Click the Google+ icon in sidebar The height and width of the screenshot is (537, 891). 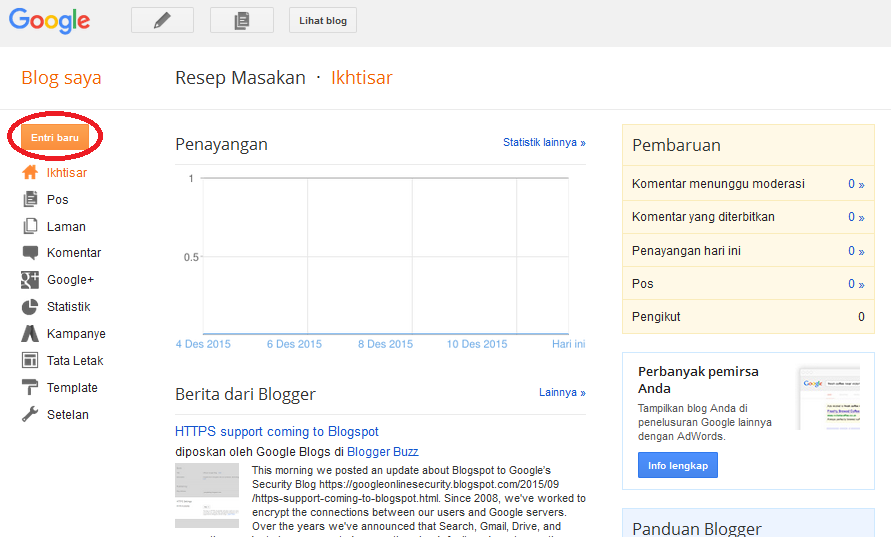click(30, 280)
